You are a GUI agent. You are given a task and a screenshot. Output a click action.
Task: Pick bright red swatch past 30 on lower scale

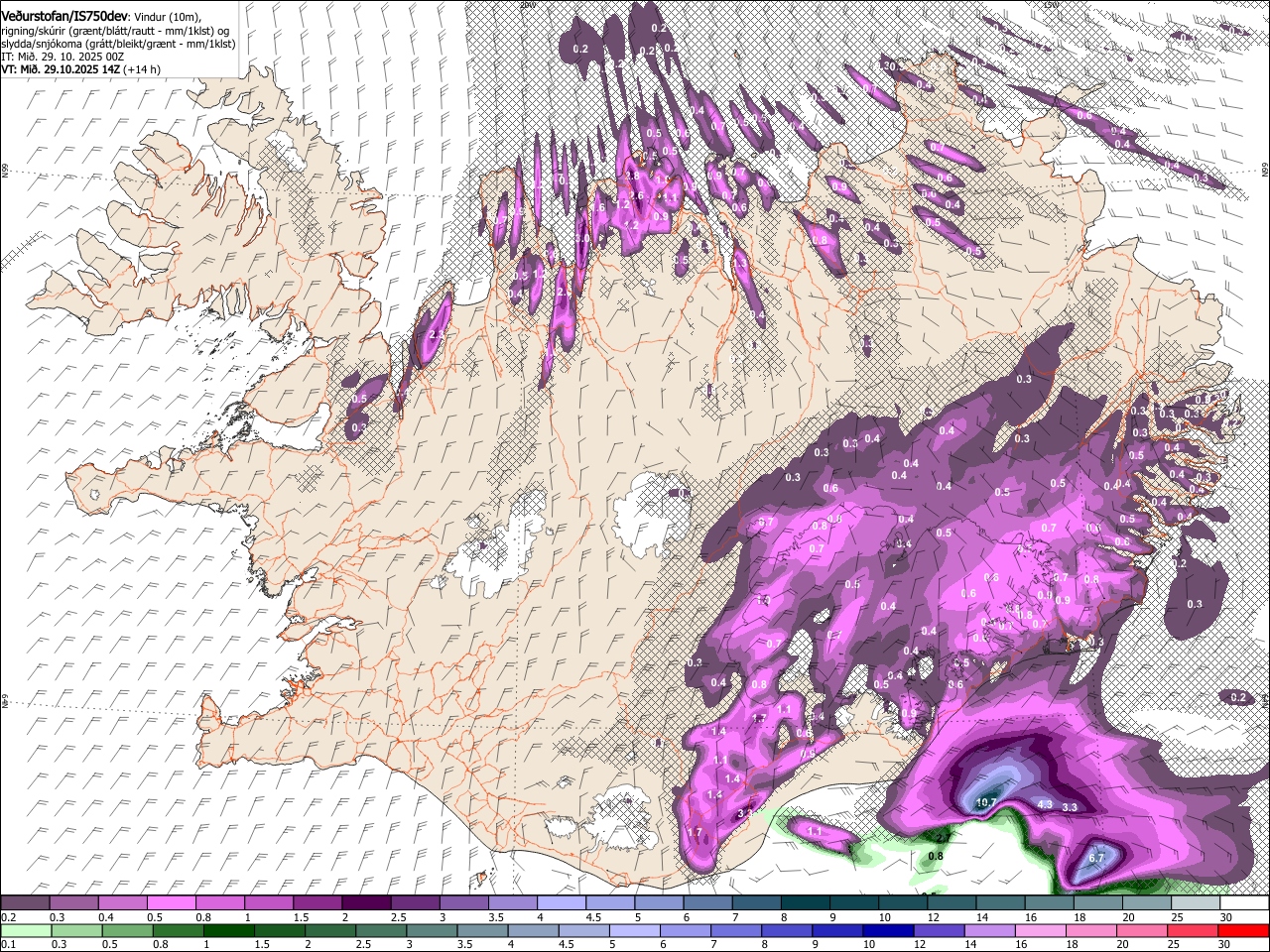pos(1243,930)
